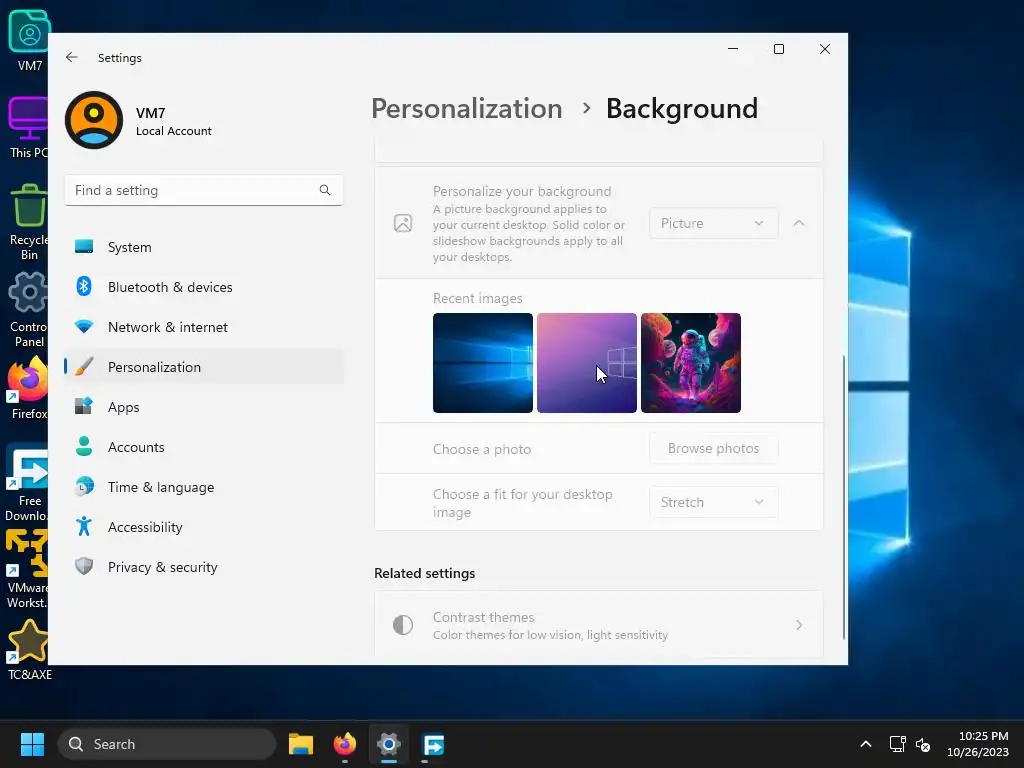This screenshot has width=1024, height=768.
Task: Click the picture icon beside Personalize your background
Action: pyautogui.click(x=403, y=223)
